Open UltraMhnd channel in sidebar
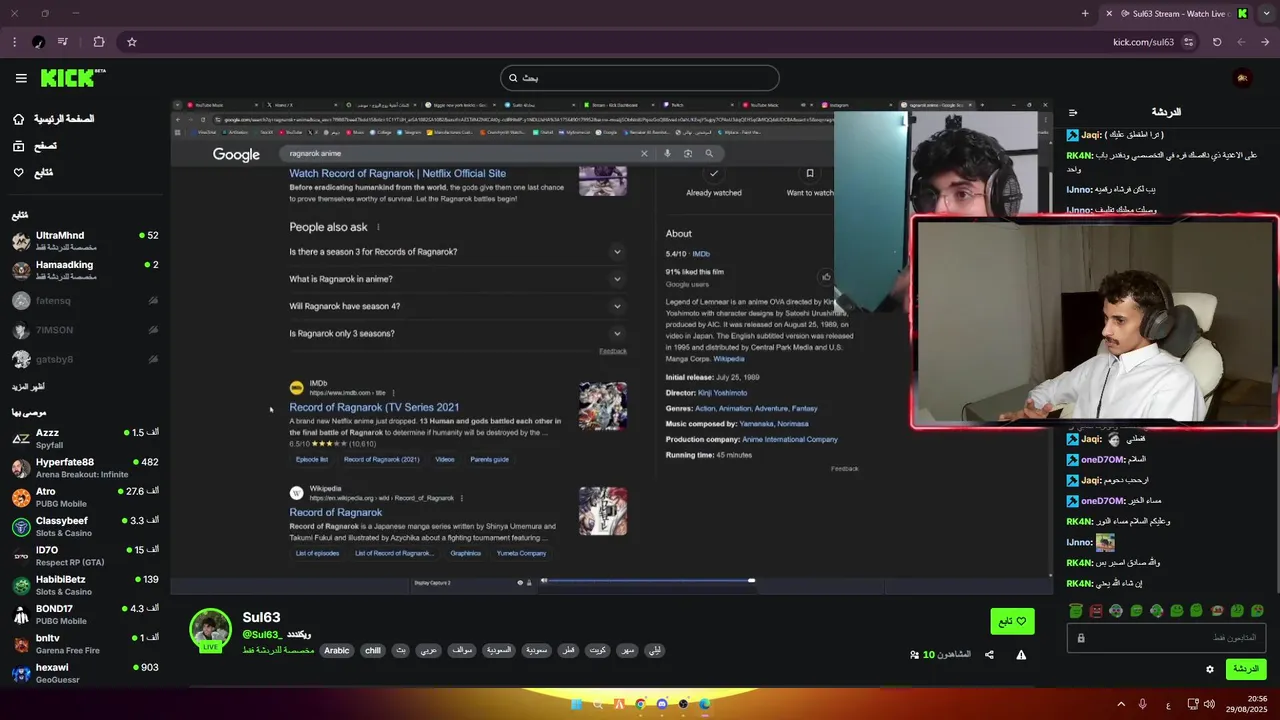 point(85,241)
